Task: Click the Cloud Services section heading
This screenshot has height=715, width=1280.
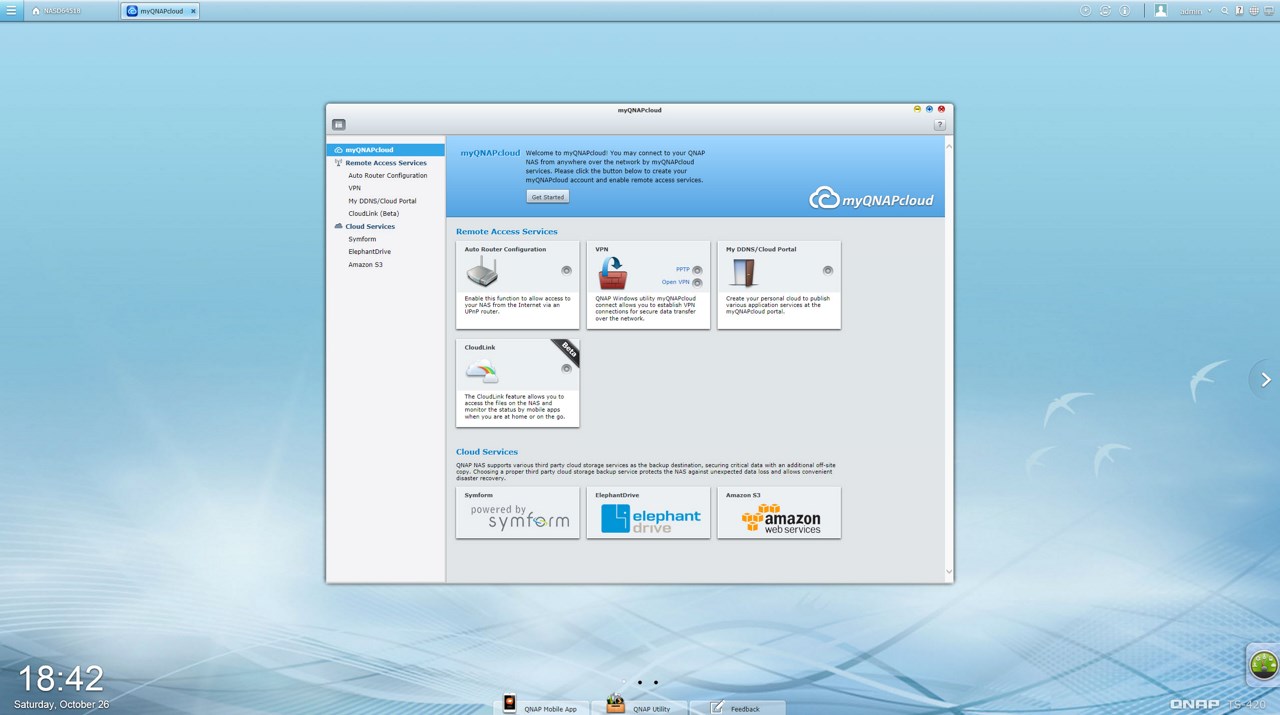Action: point(487,452)
